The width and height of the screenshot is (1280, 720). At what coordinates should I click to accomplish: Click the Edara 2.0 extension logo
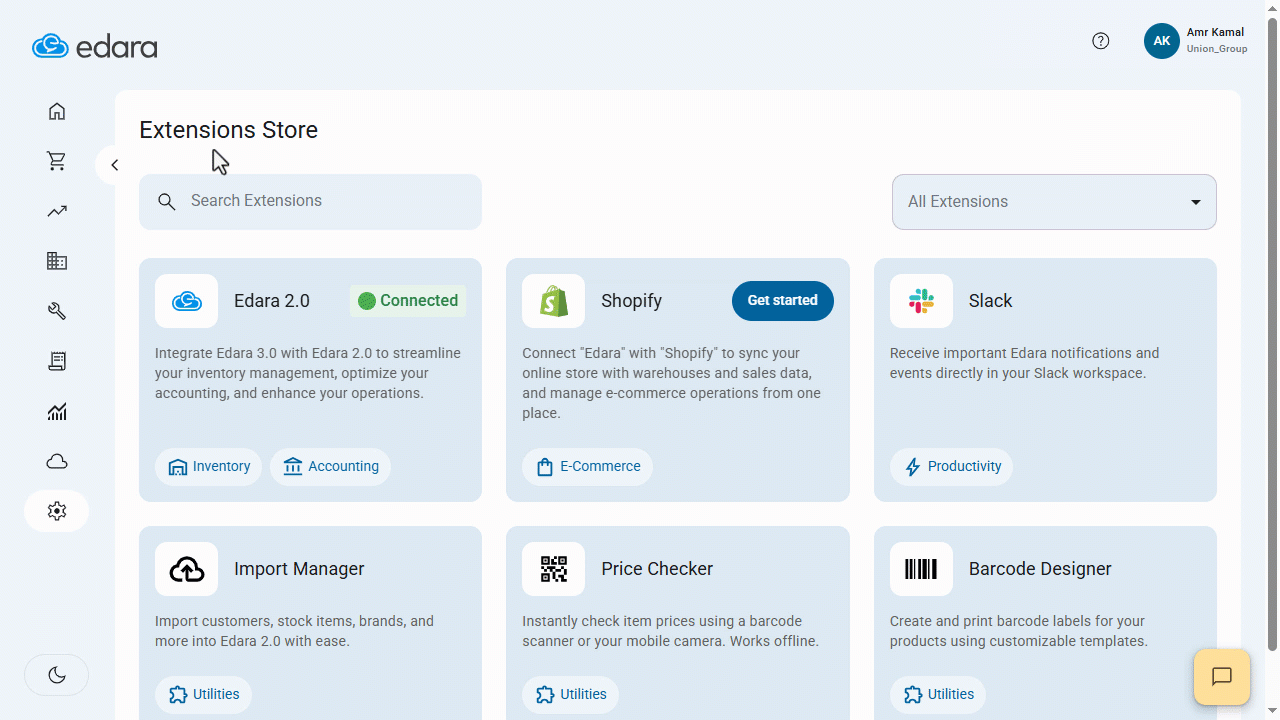click(186, 301)
